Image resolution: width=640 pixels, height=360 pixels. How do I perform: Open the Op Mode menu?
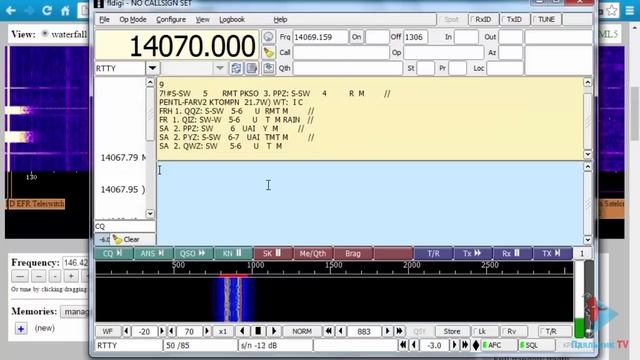point(133,20)
